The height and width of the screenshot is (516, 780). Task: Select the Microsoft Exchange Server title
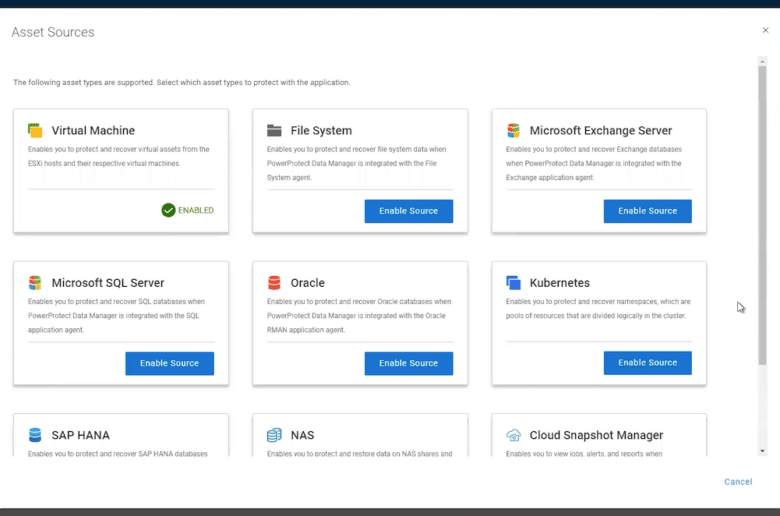(600, 130)
